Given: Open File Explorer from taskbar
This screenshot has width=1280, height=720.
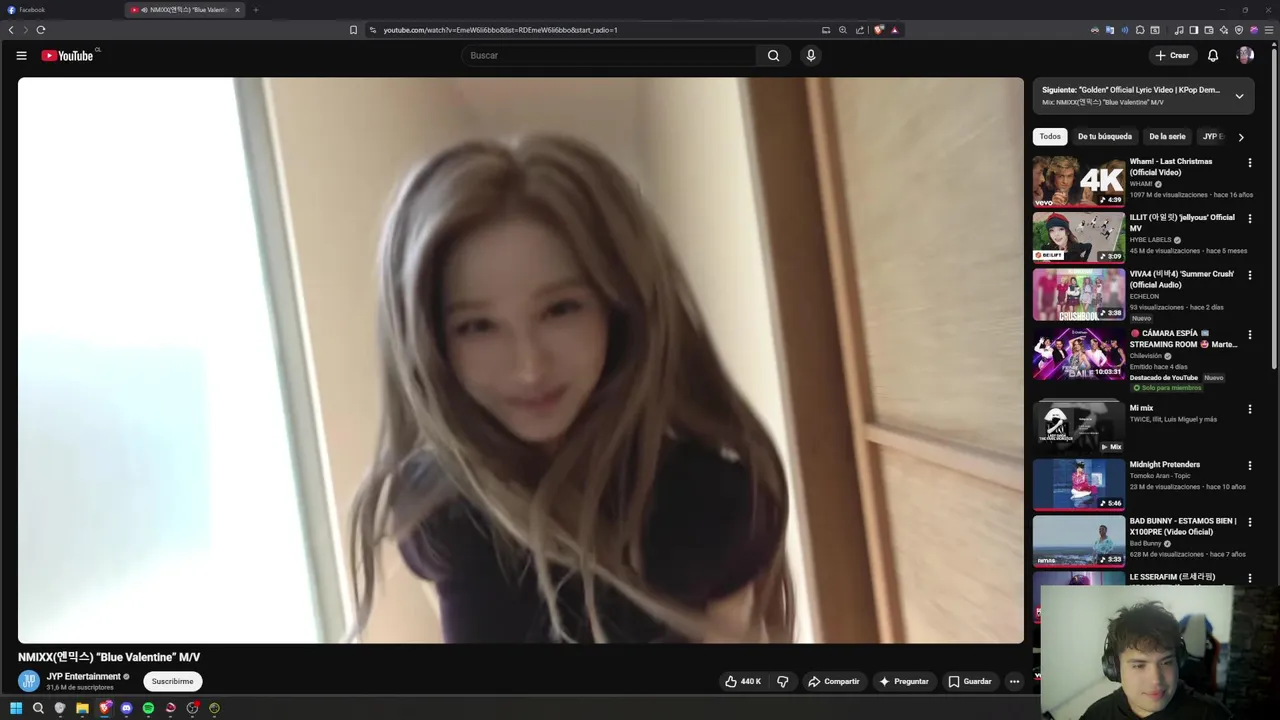Looking at the screenshot, I should pos(82,708).
